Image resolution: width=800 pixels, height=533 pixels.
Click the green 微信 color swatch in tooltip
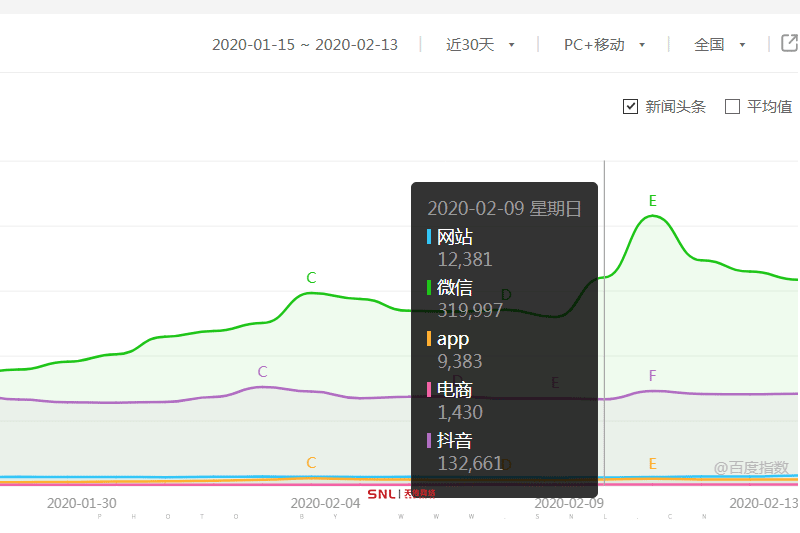point(429,287)
